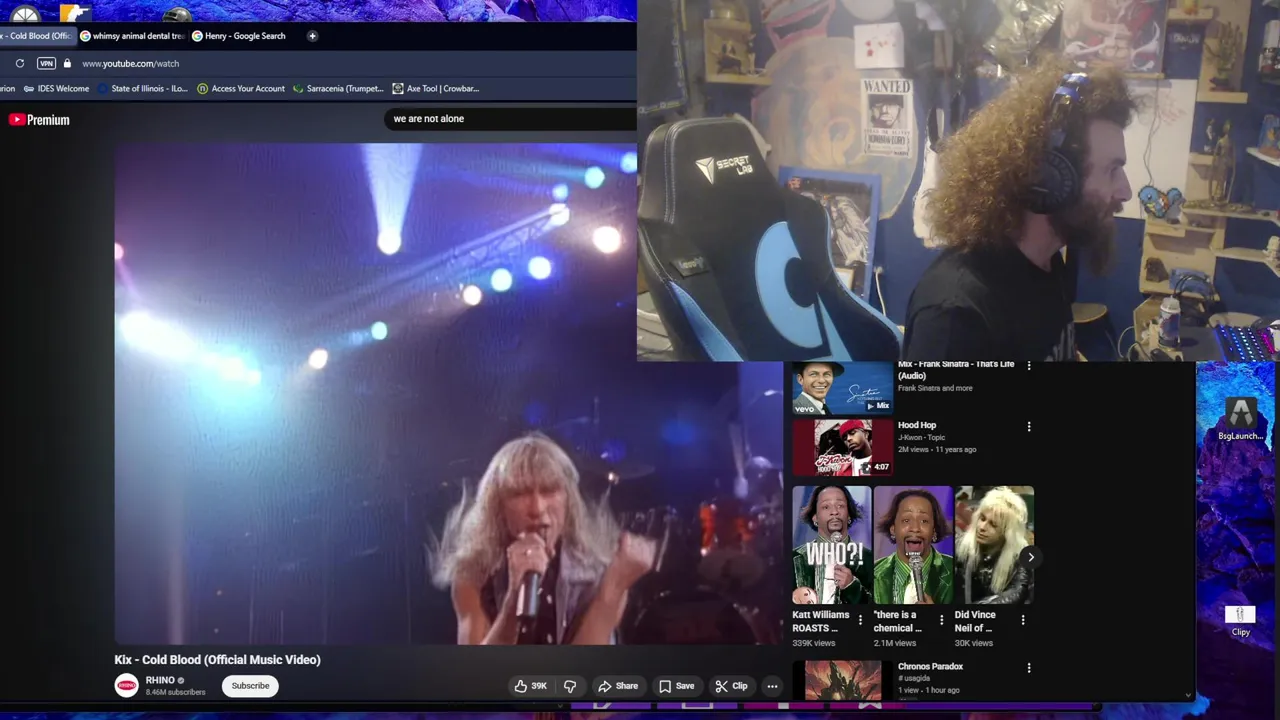
Task: Play Katt Williams ROASTS short
Action: coord(832,545)
